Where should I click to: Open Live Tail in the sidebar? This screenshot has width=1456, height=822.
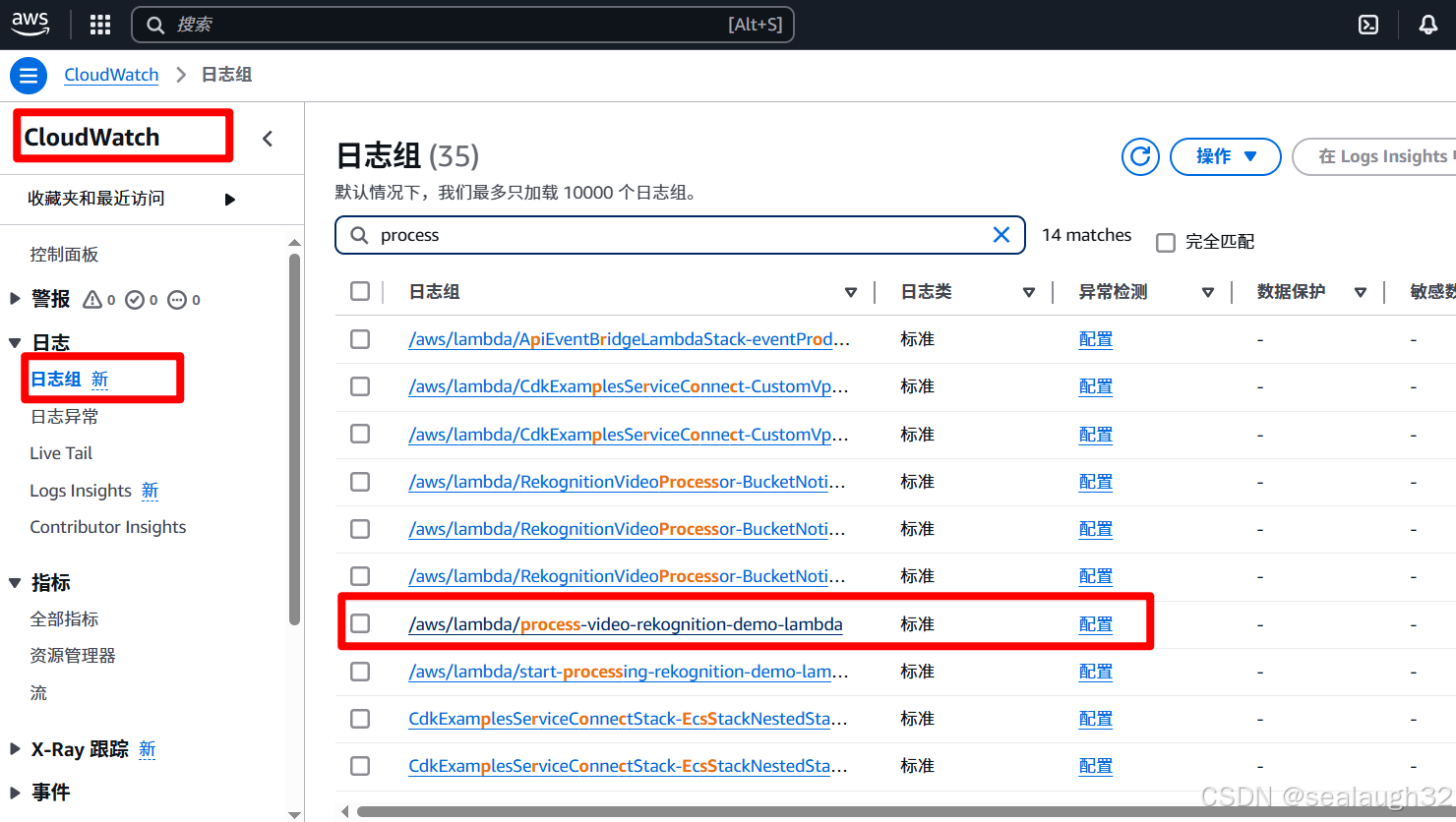tap(61, 453)
